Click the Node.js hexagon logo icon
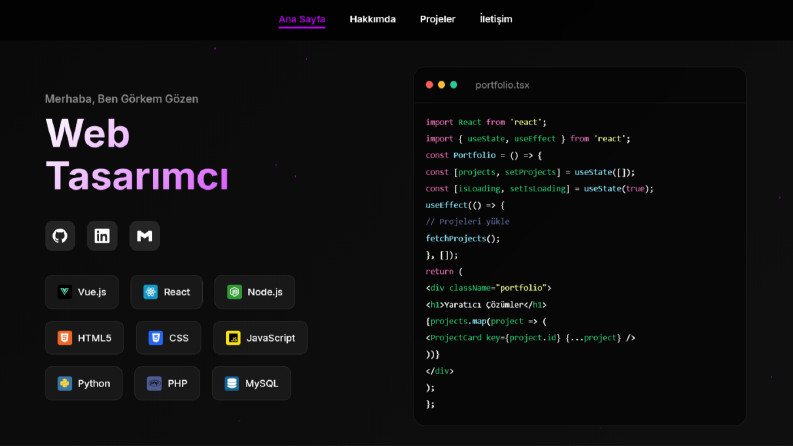The image size is (793, 446). click(234, 292)
